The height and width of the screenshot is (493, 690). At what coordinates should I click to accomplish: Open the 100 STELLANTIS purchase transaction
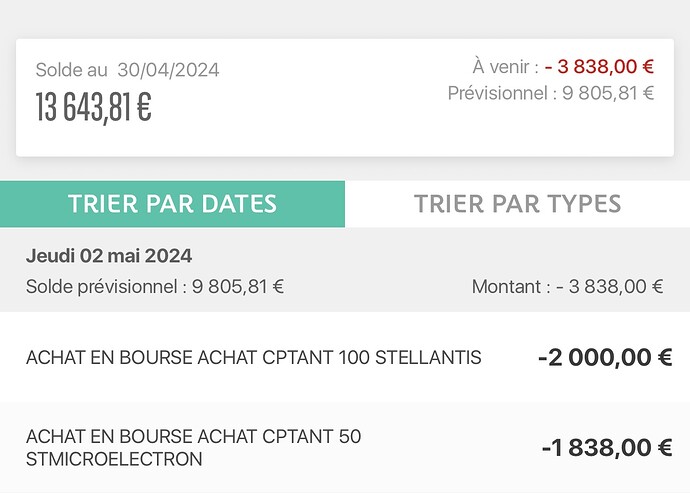[x=345, y=357]
